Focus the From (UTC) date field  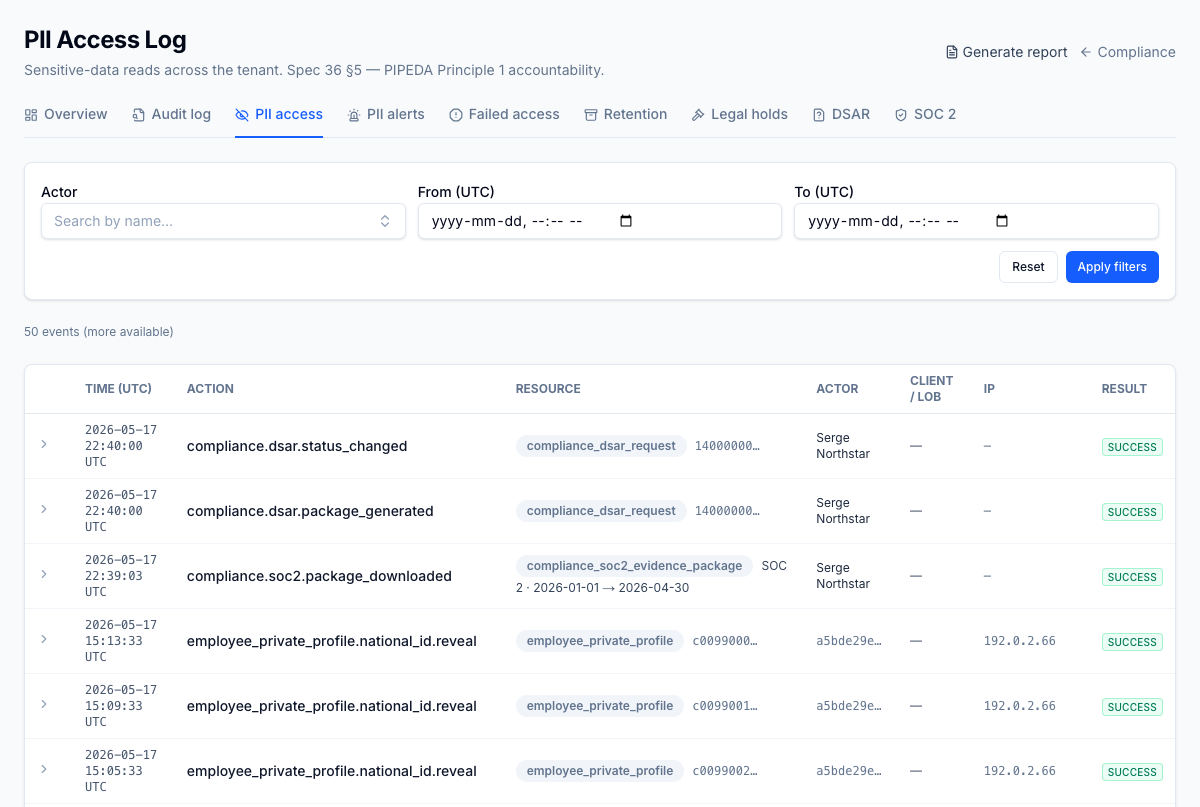[600, 221]
